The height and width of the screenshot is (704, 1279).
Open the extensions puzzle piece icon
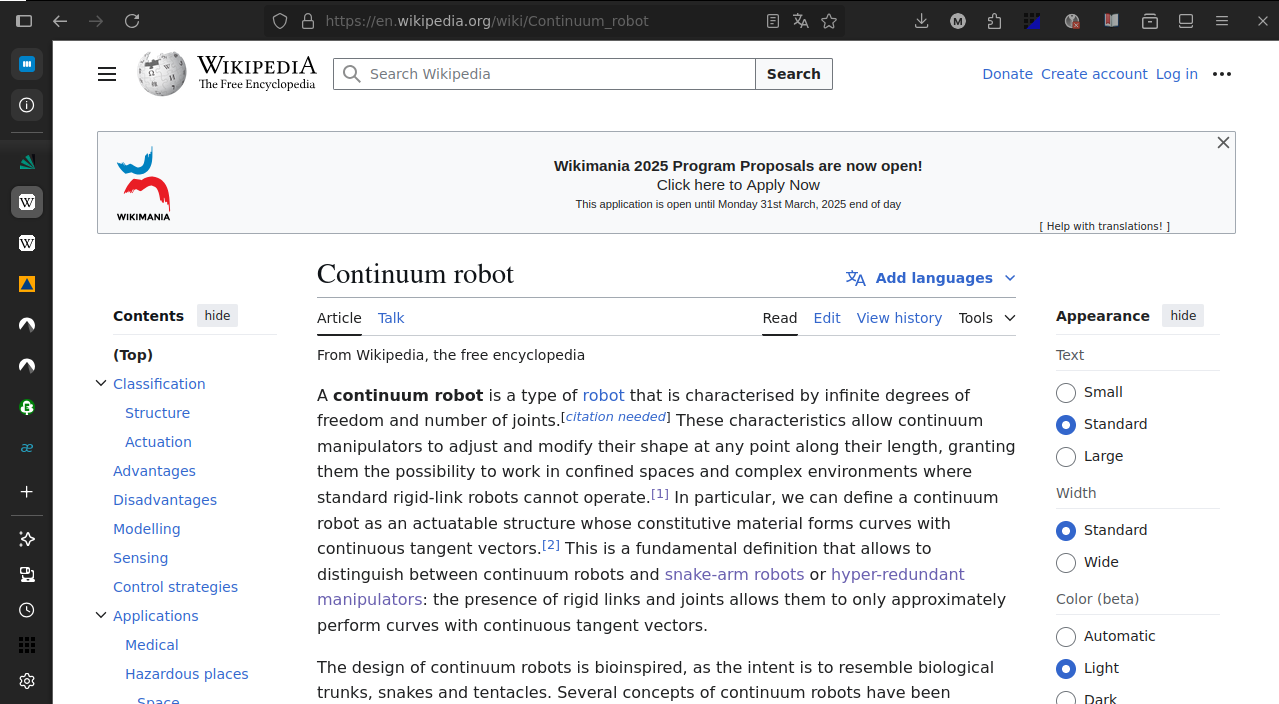(994, 21)
